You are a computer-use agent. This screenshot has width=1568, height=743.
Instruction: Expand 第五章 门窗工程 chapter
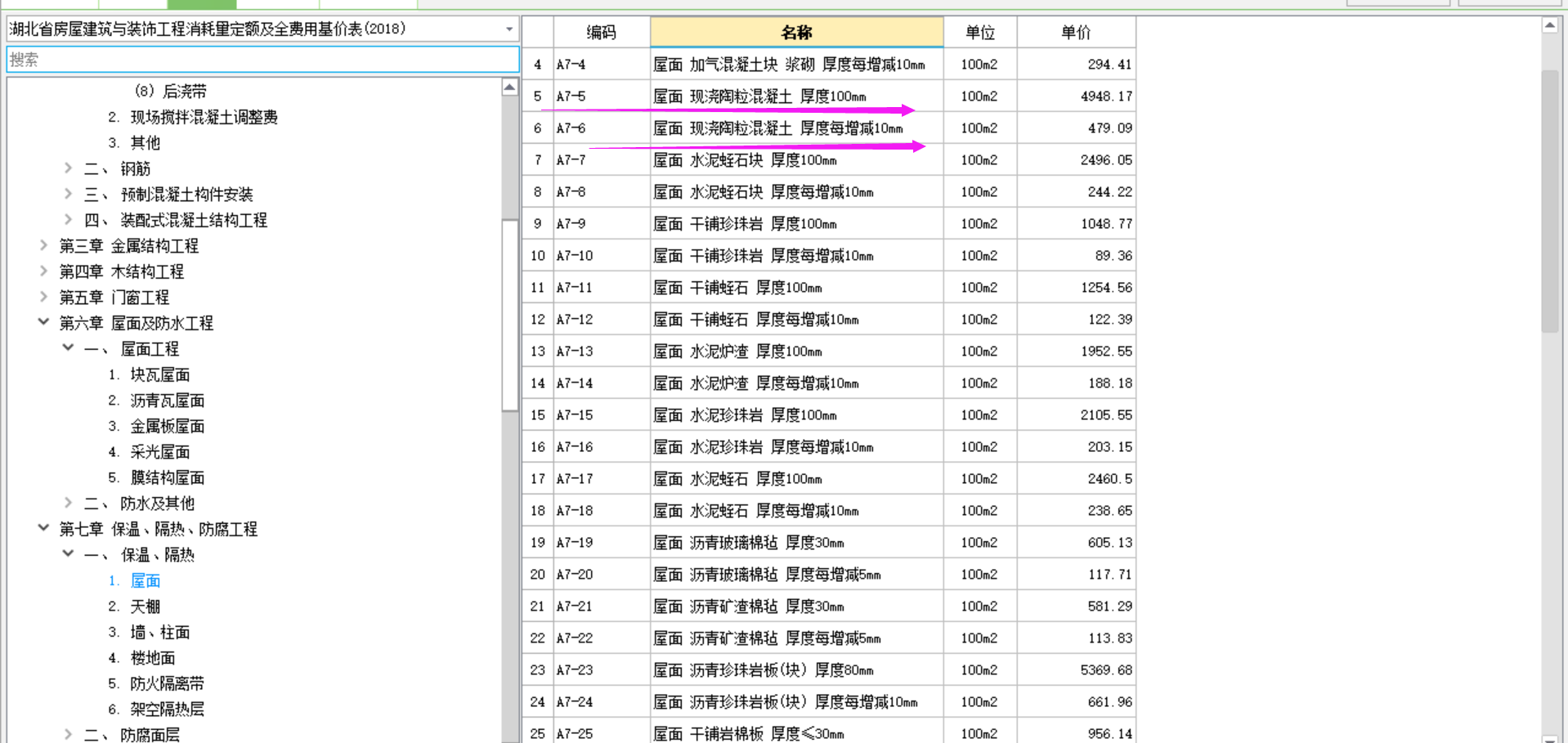(x=44, y=298)
